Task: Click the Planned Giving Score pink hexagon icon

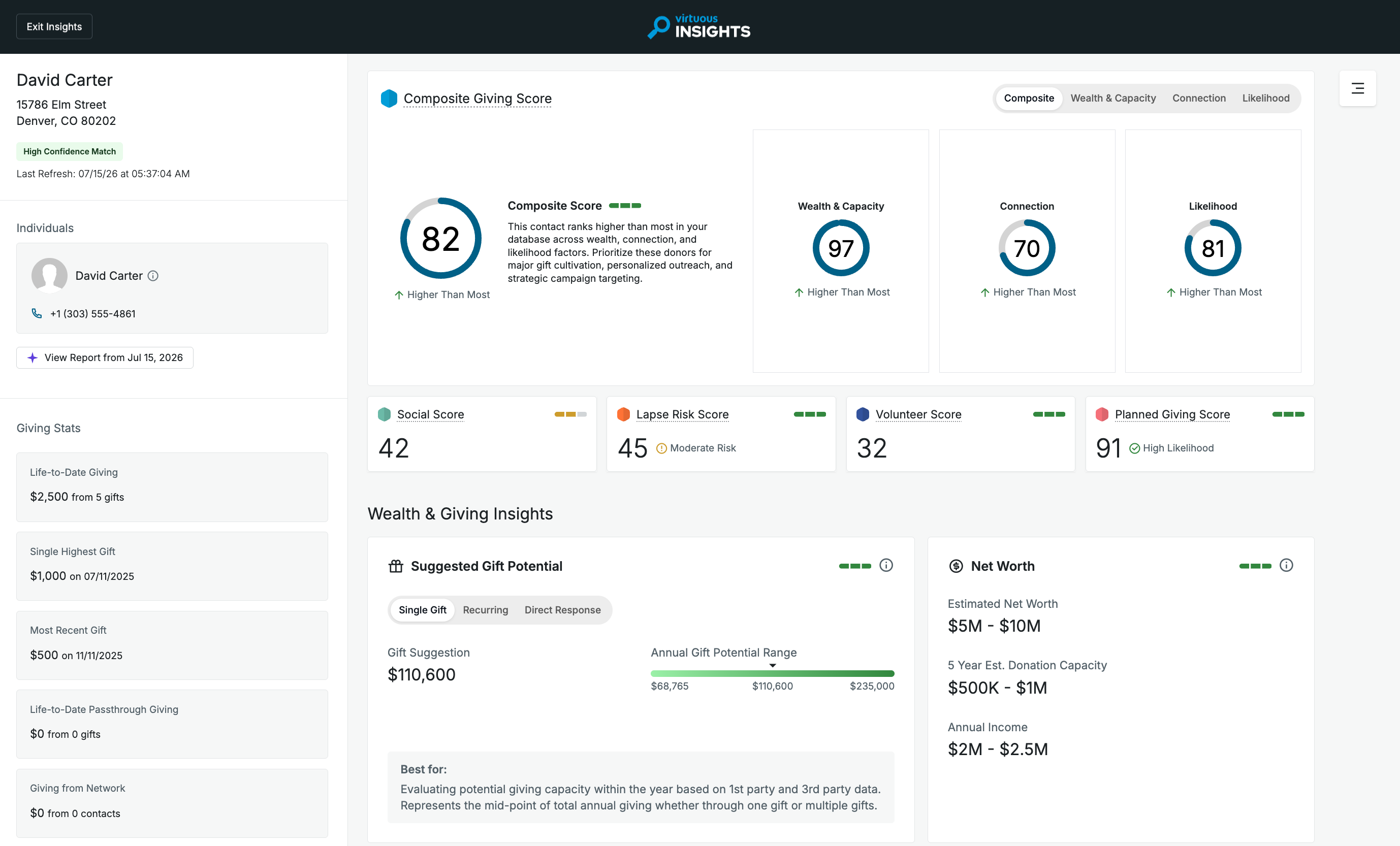Action: [1102, 414]
